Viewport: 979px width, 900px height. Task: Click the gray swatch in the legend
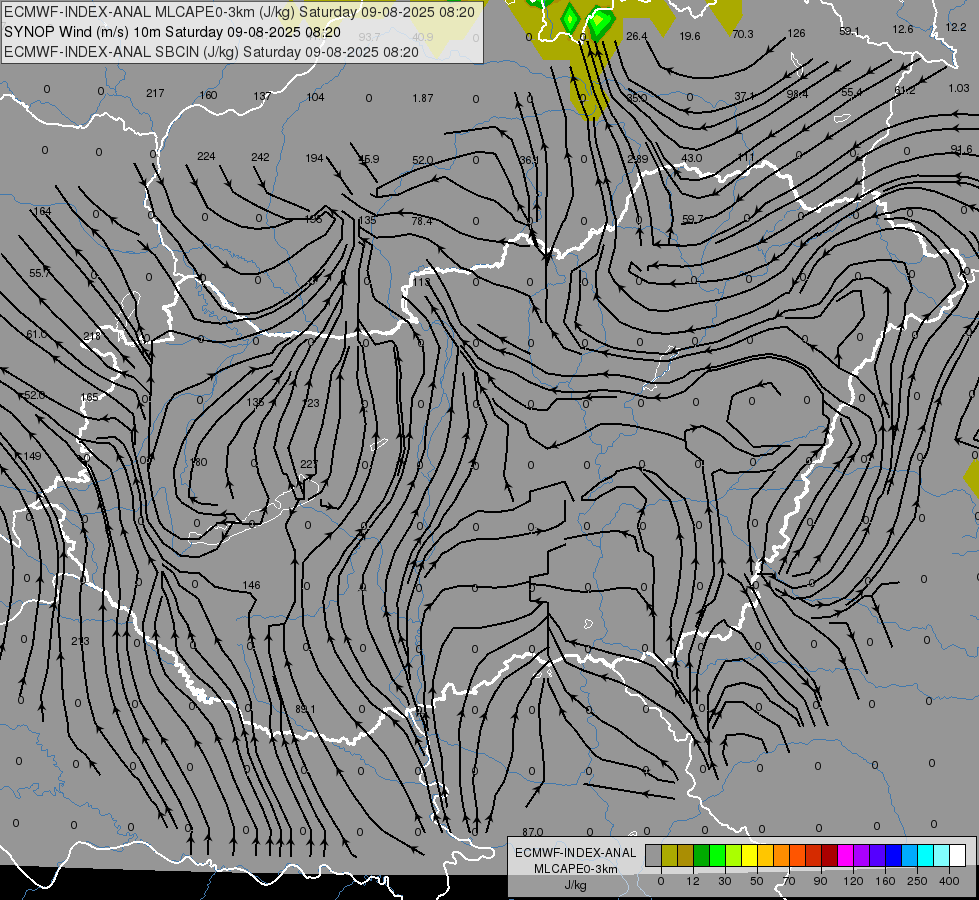point(653,856)
